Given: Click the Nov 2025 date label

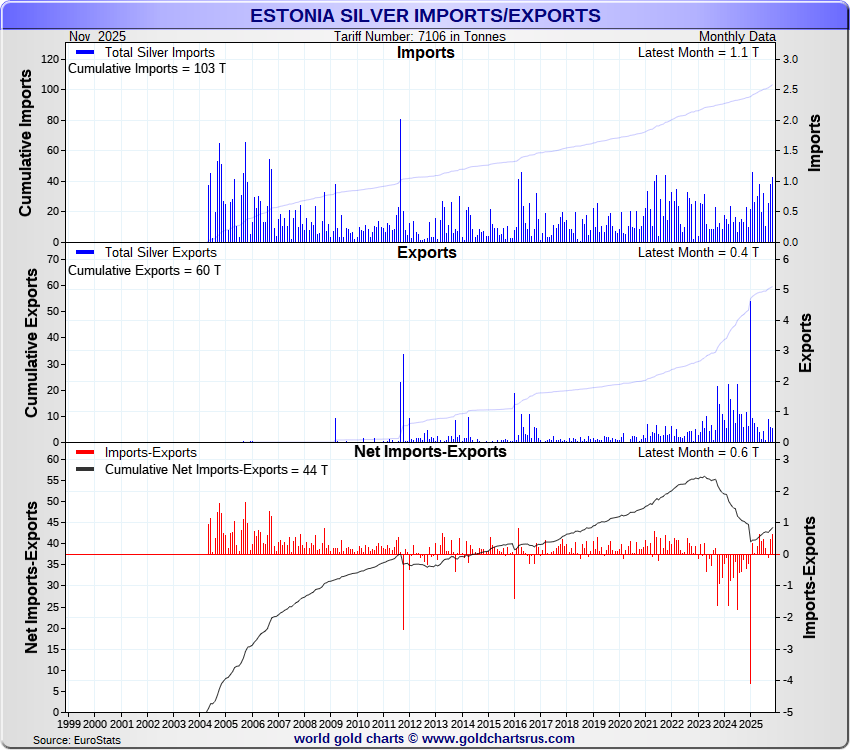Looking at the screenshot, I should coord(98,36).
